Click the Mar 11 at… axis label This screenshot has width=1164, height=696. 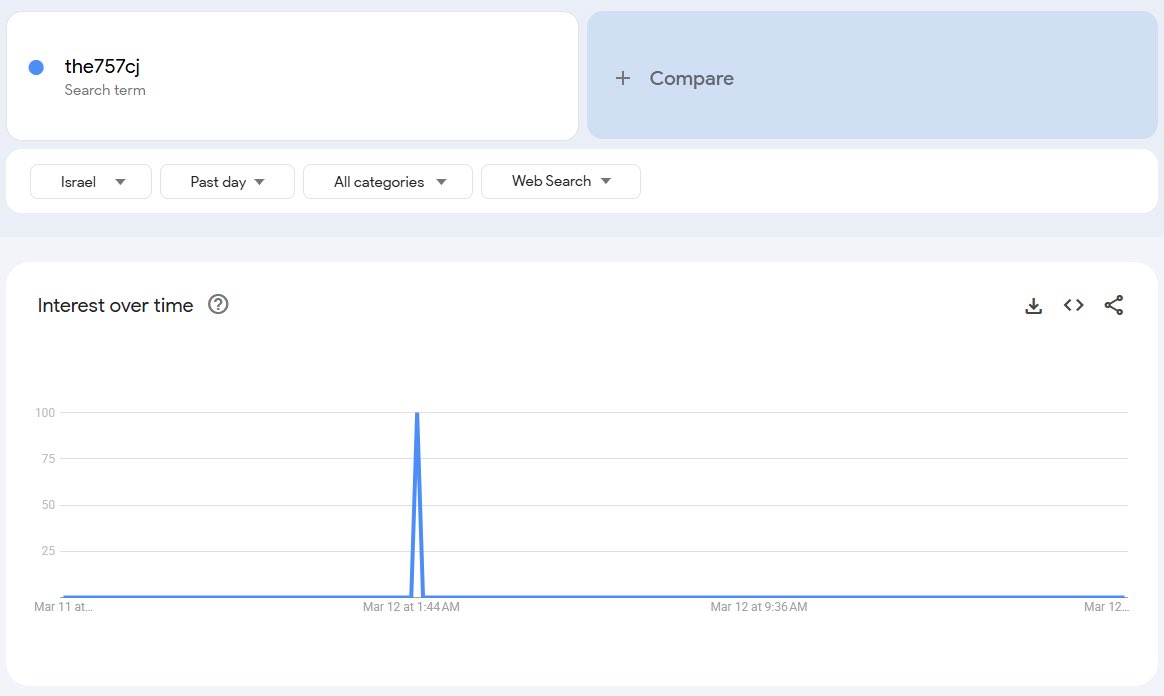point(63,607)
